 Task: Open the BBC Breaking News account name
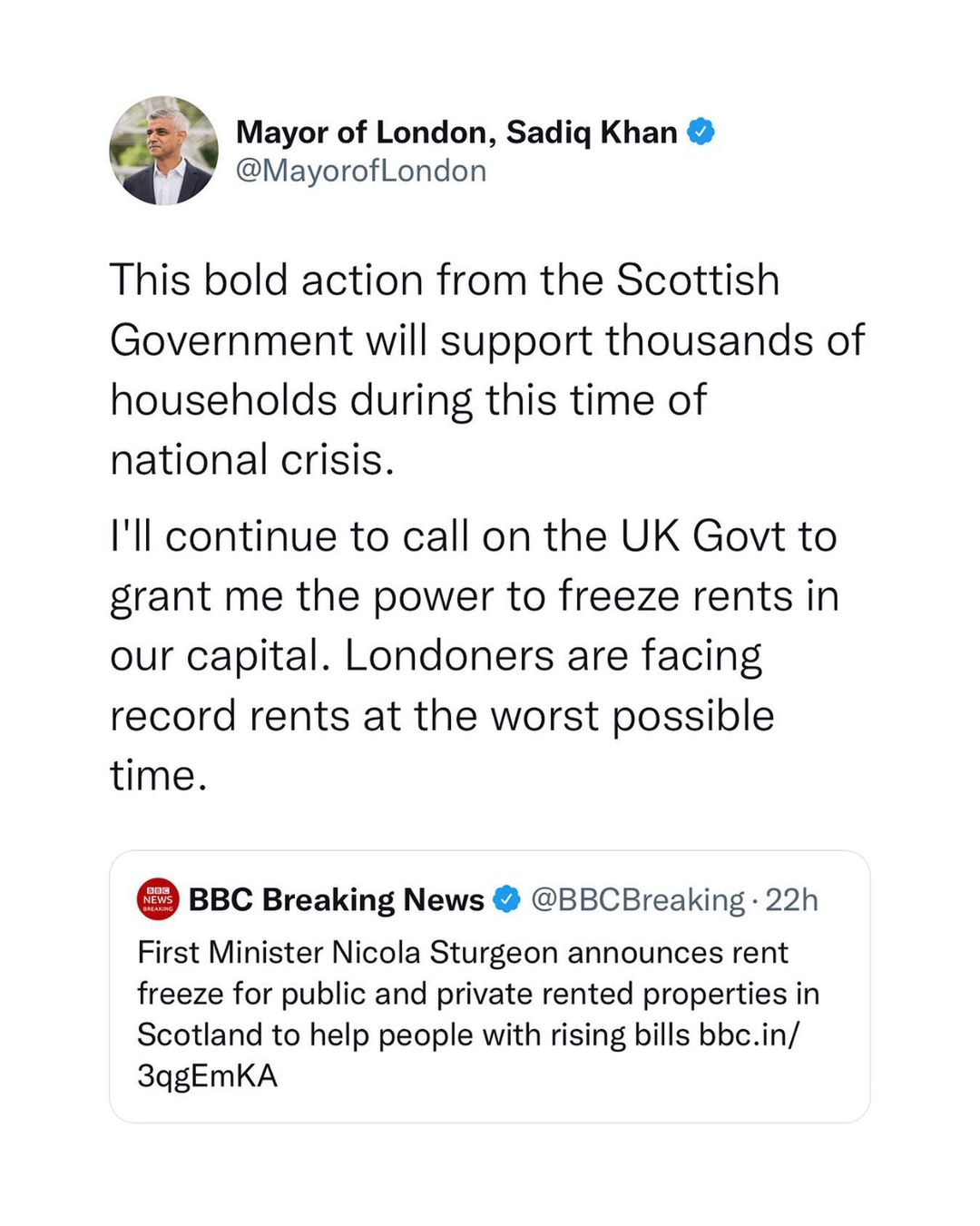pos(337,899)
